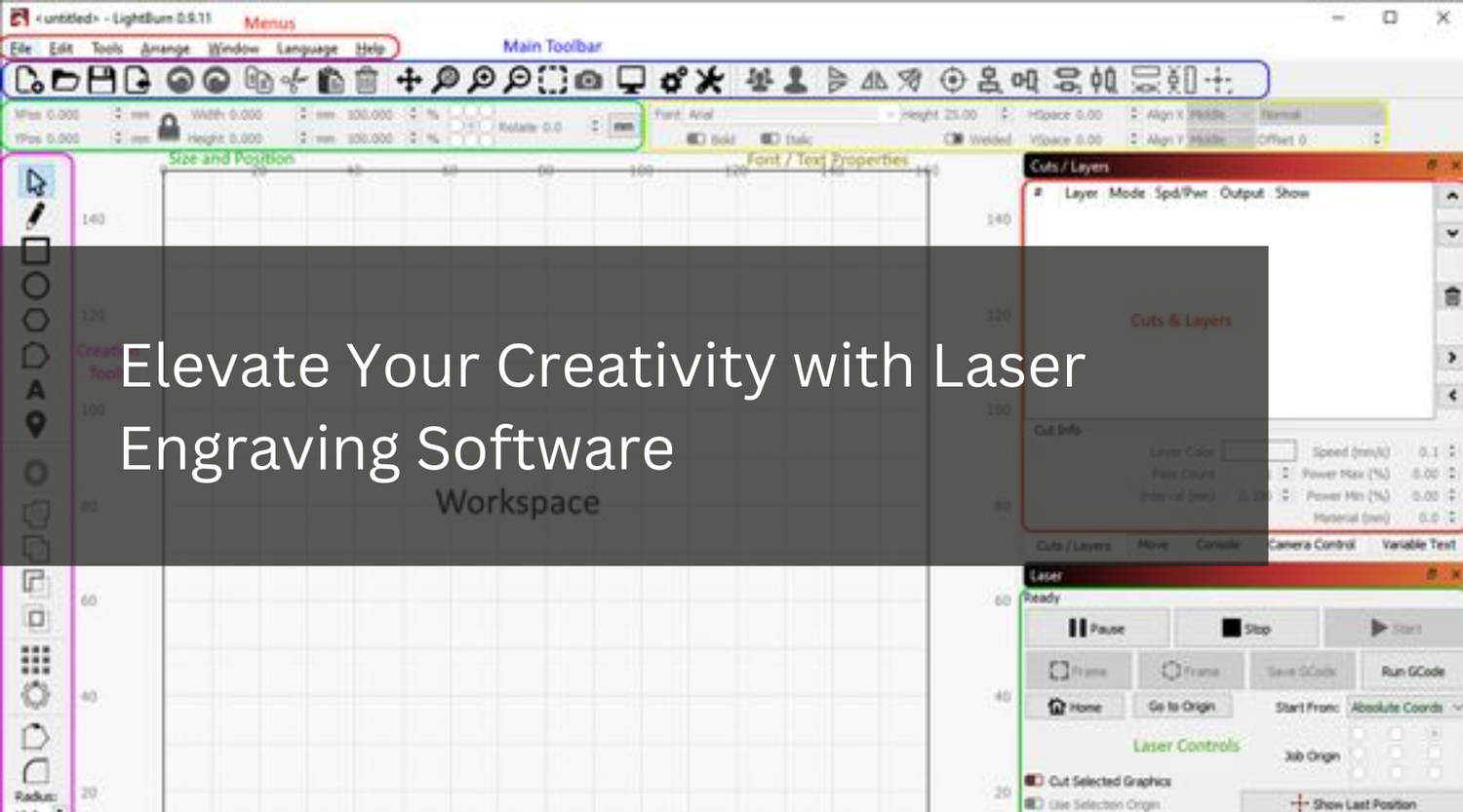This screenshot has height=812, width=1463.
Task: Expand the measurement units mm dropdown
Action: [x=622, y=127]
